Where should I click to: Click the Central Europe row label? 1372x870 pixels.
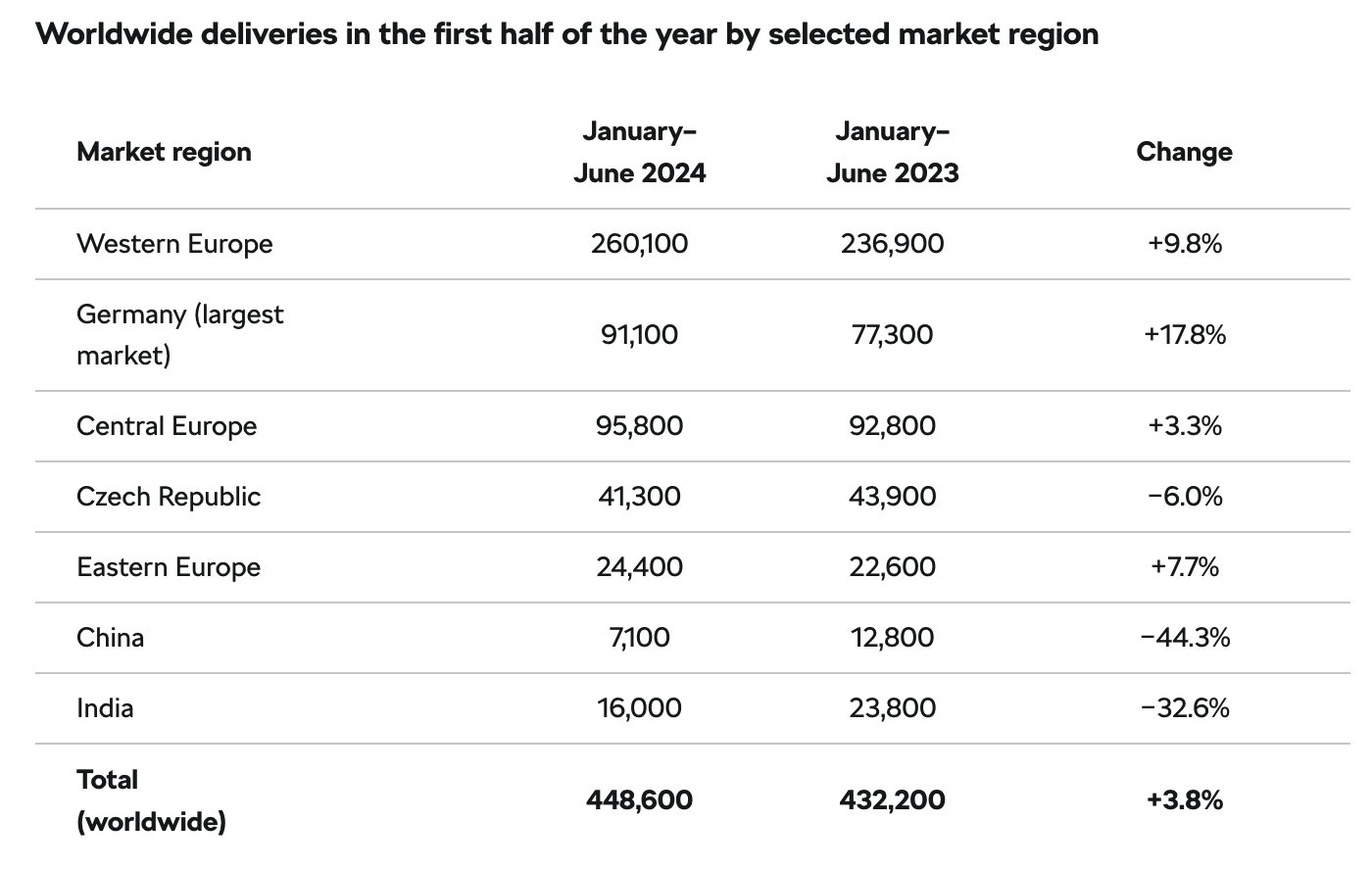coord(167,426)
